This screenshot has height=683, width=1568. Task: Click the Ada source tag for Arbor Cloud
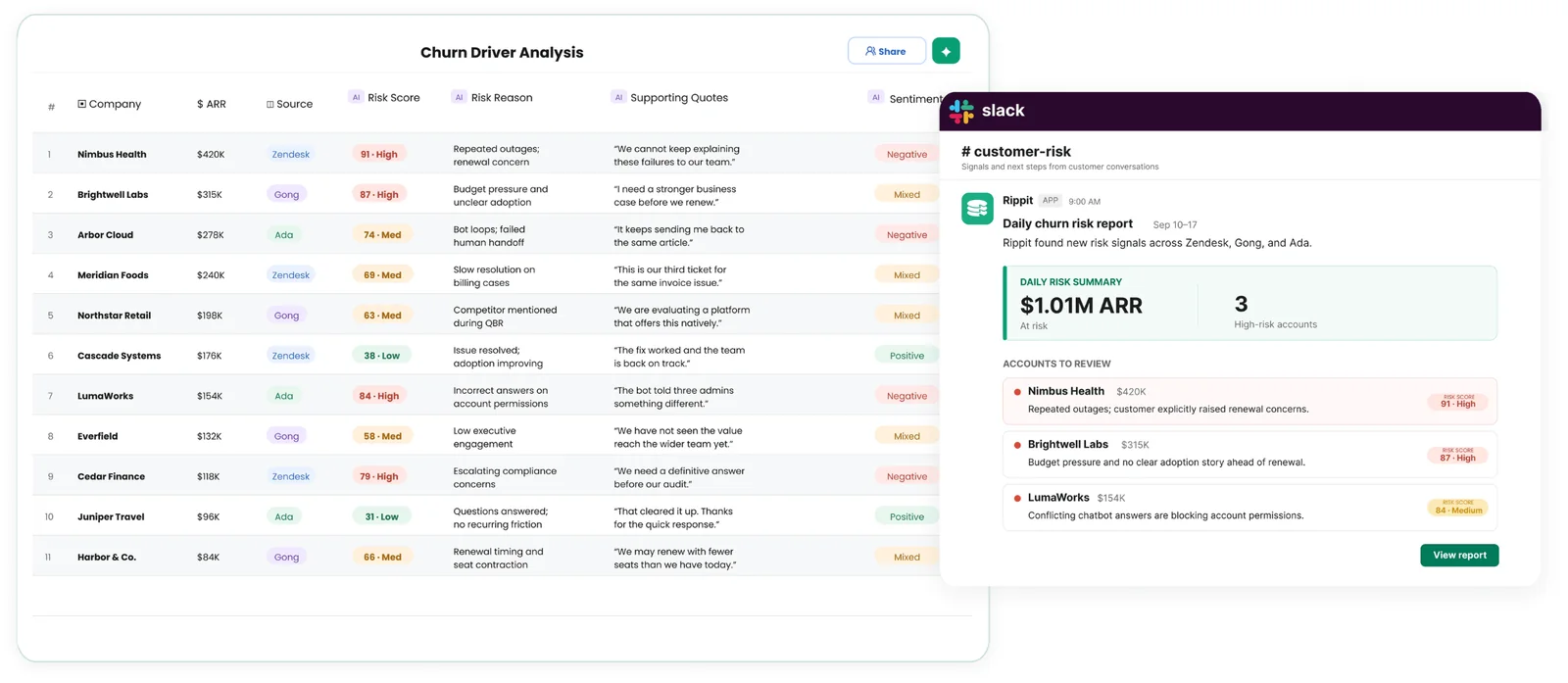(x=283, y=235)
